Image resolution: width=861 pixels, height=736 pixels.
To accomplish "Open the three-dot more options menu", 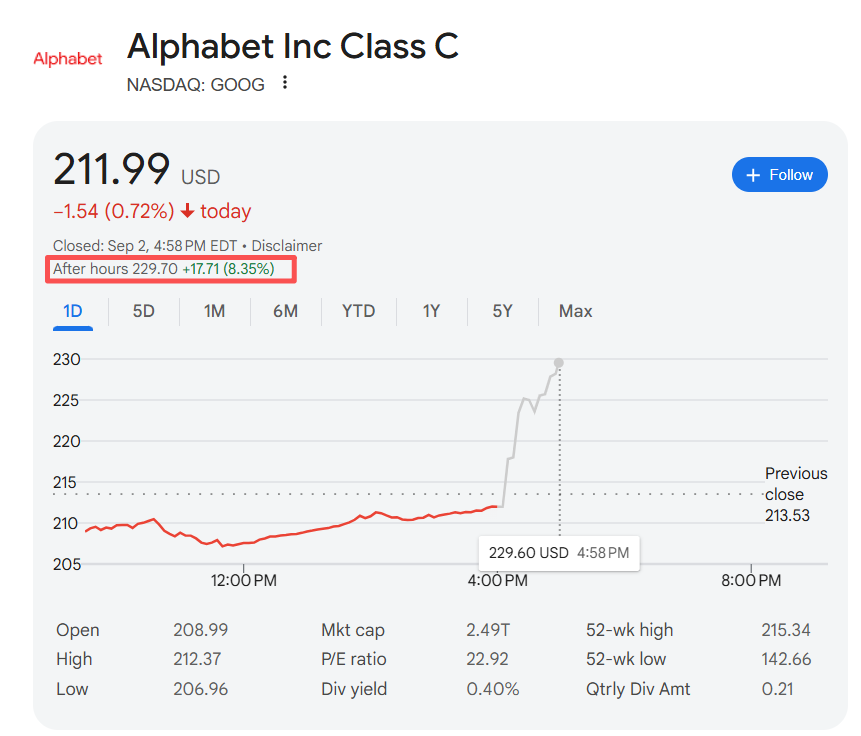I will pyautogui.click(x=286, y=83).
